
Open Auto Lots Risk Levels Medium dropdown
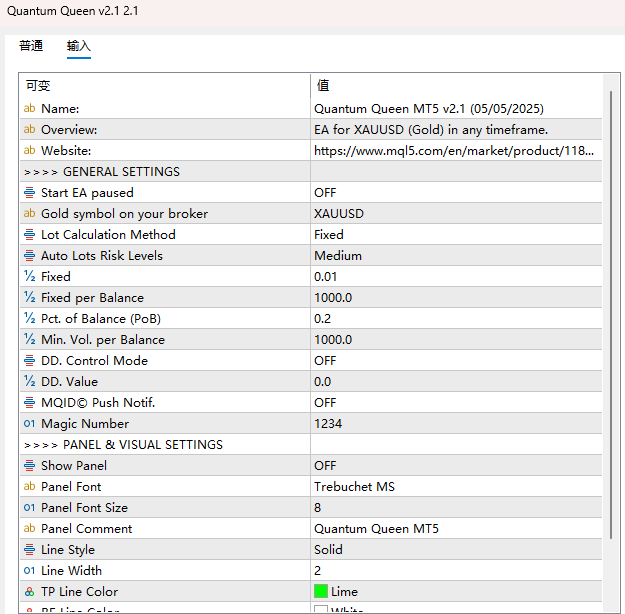click(456, 256)
